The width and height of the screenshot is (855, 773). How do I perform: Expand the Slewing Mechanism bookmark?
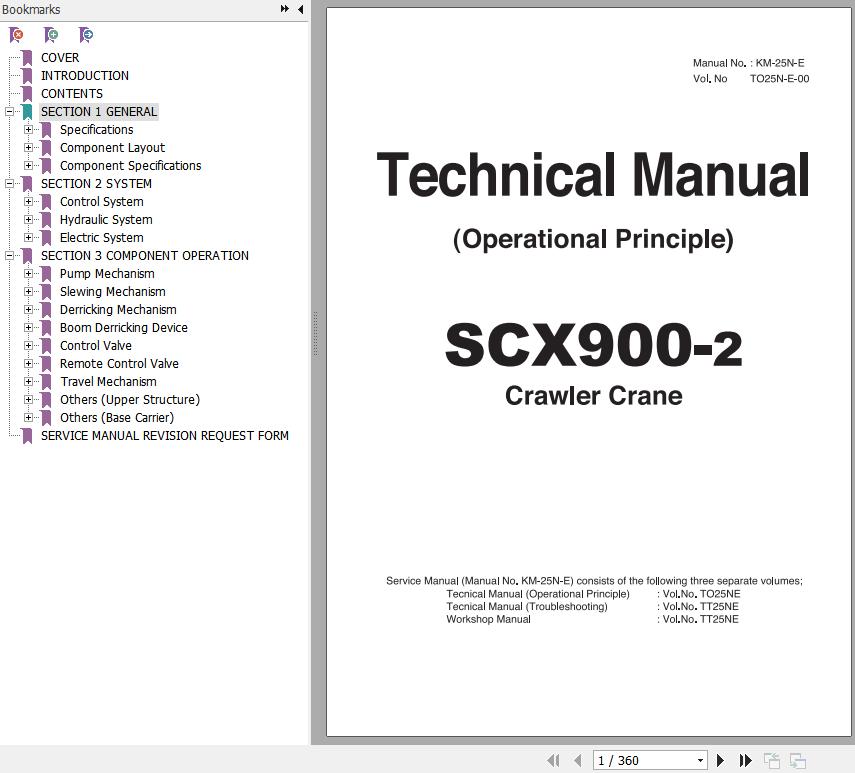28,292
